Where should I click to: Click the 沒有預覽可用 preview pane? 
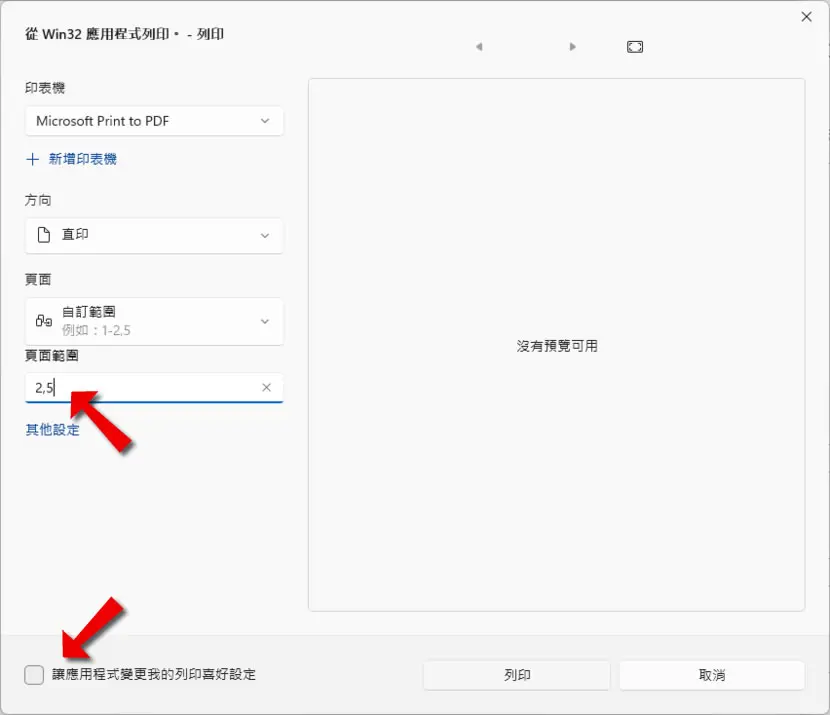click(x=557, y=345)
